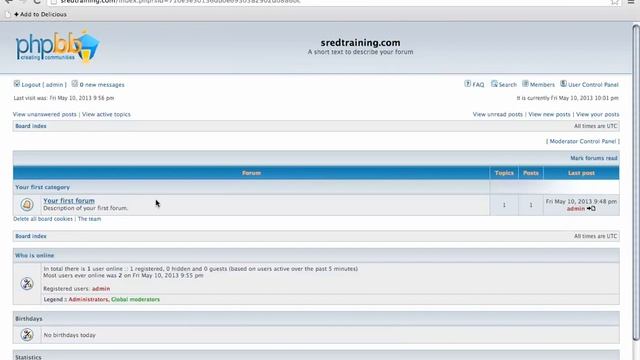The width and height of the screenshot is (640, 360).
Task: Click Delete all board cookies
Action: pyautogui.click(x=43, y=219)
